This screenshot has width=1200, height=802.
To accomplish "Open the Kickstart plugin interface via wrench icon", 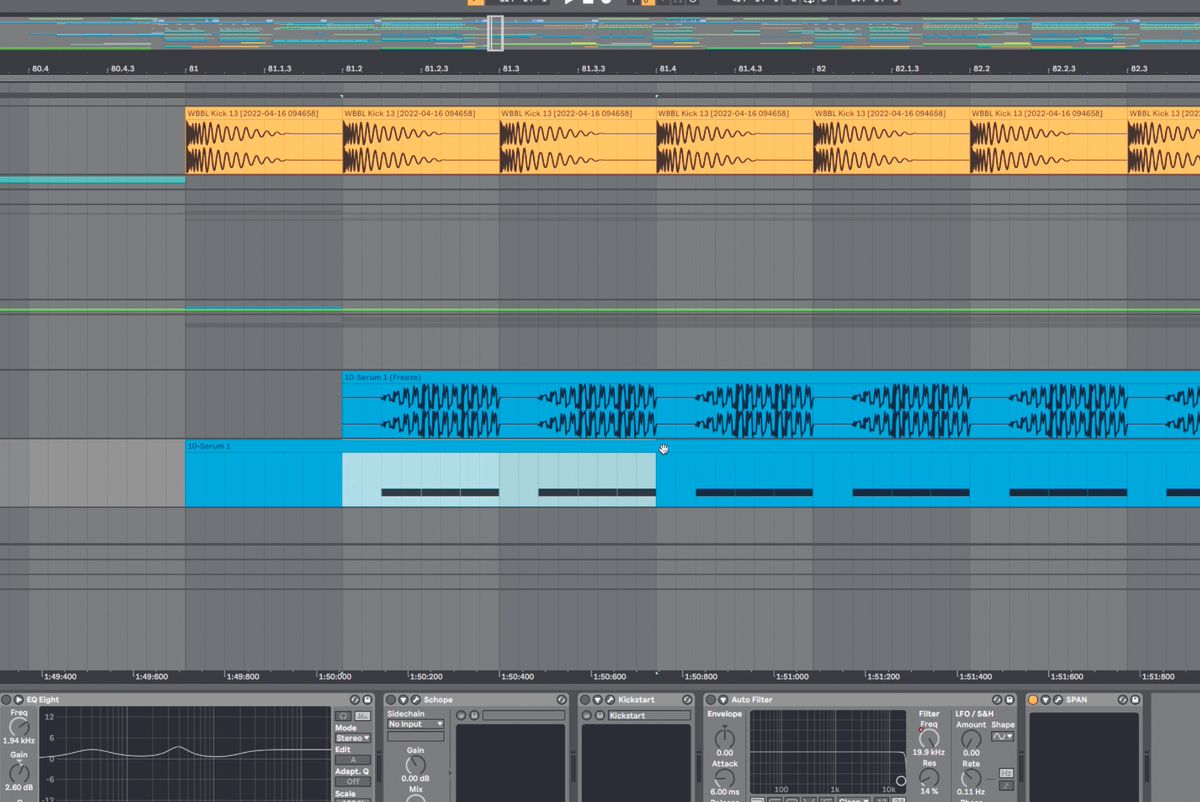I will click(609, 699).
